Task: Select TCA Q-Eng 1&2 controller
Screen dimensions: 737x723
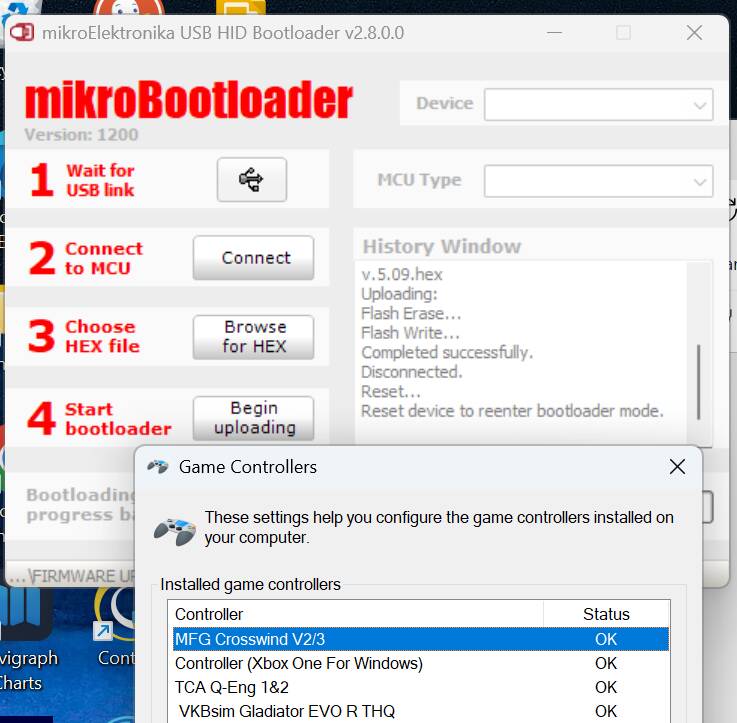Action: [421, 687]
